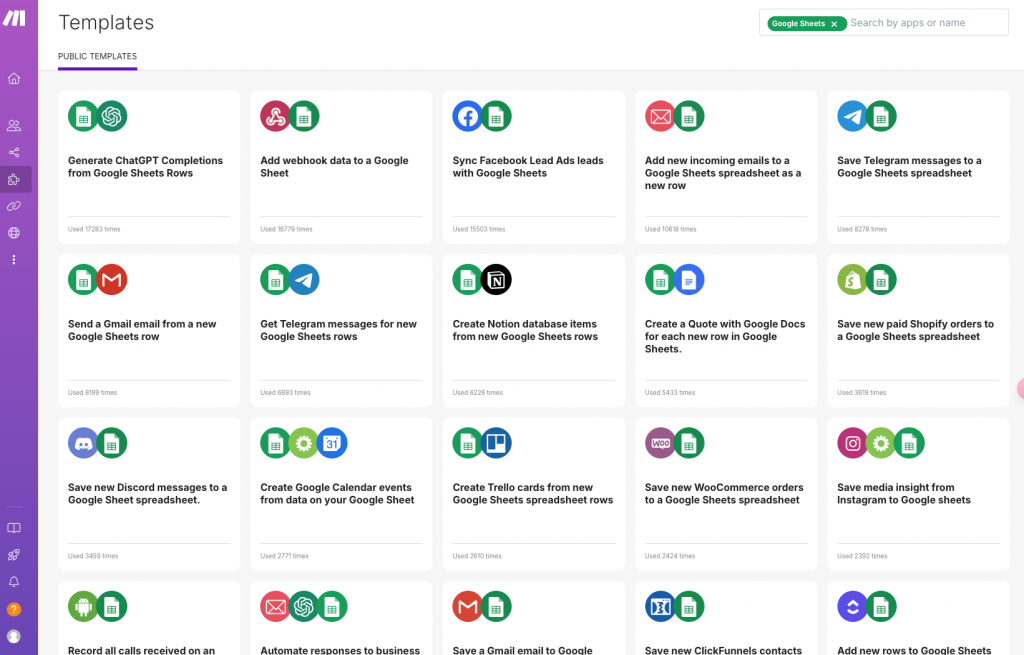This screenshot has width=1024, height=655.
Task: Open Save new paid Shopify orders template
Action: click(916, 330)
